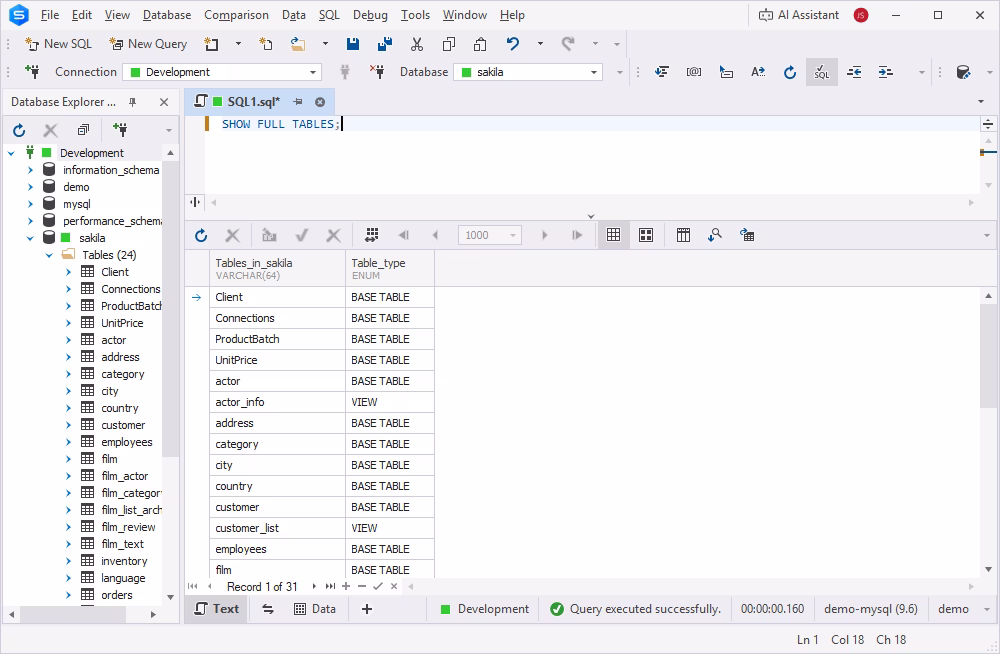
Task: Collapse the Tables (24) folder
Action: point(49,255)
